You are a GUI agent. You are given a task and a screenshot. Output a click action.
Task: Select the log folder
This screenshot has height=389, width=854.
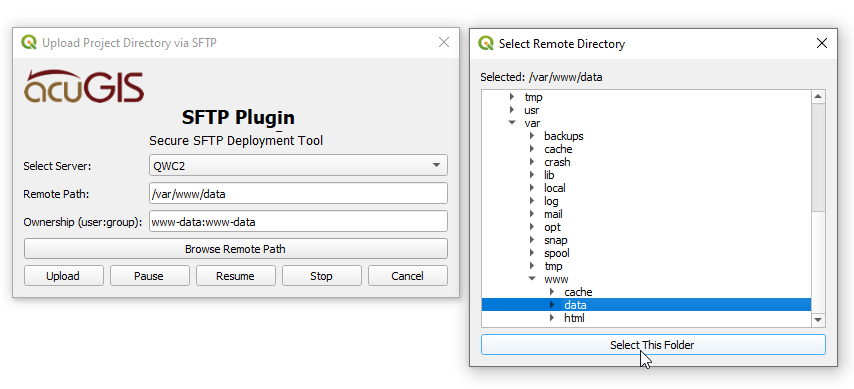click(x=551, y=201)
